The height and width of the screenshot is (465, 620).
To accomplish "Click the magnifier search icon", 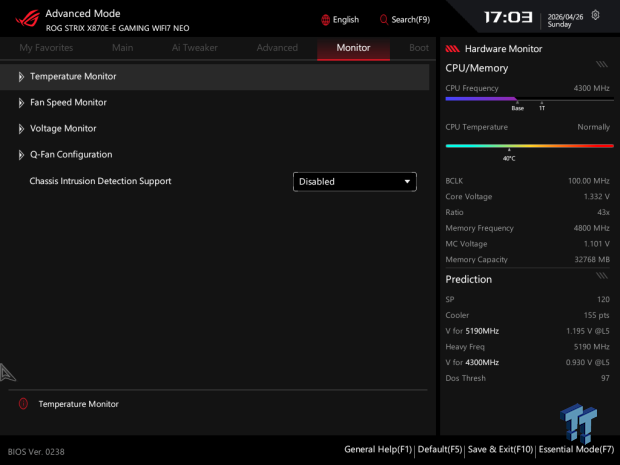I will click(384, 19).
